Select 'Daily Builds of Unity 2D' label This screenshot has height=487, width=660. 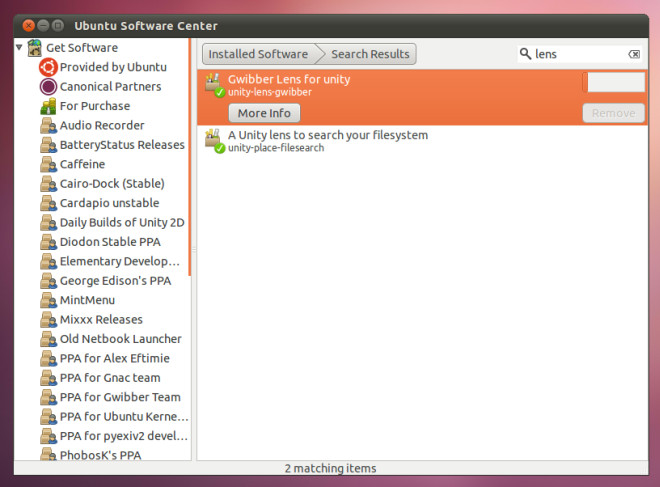[x=122, y=222]
